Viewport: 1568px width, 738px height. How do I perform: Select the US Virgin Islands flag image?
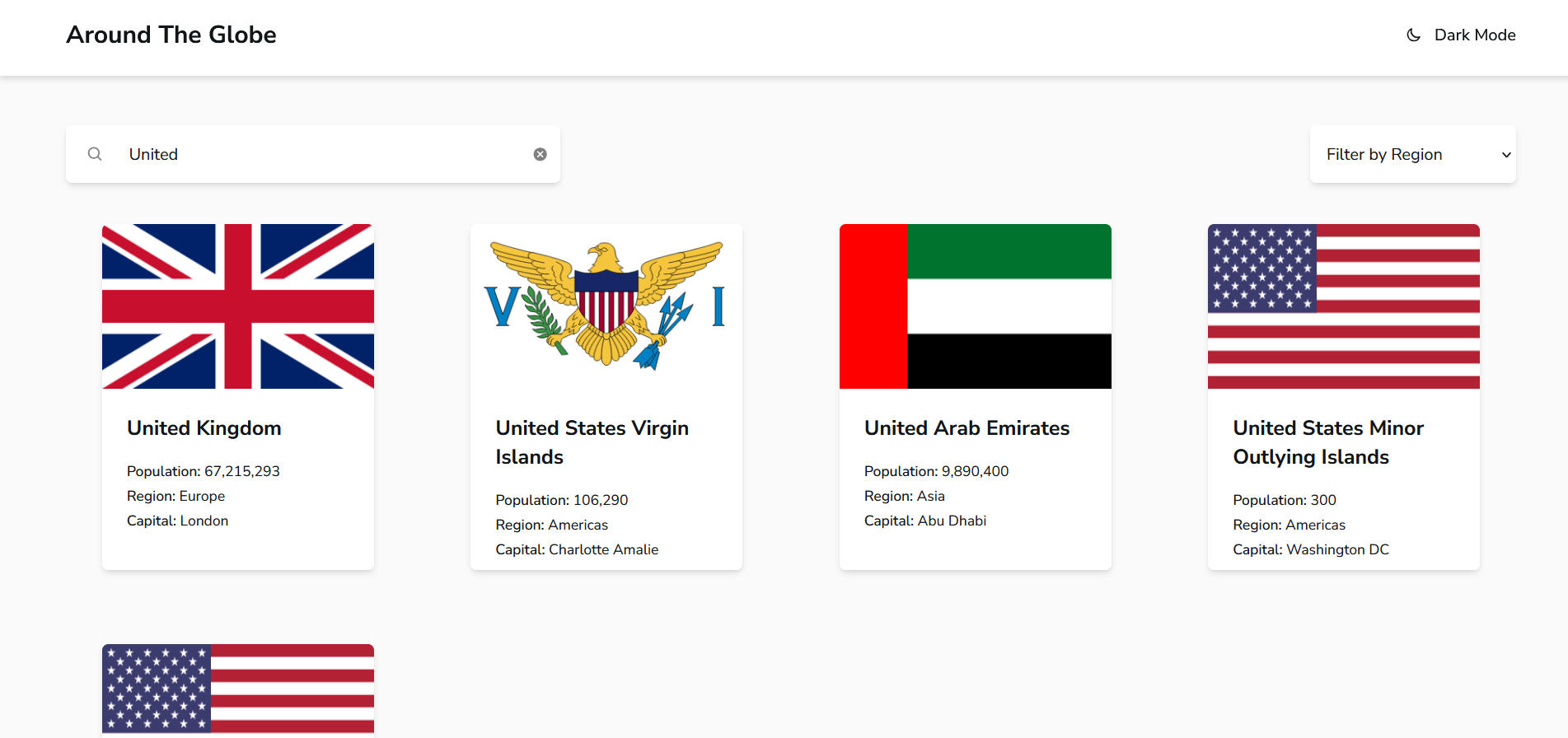click(x=606, y=306)
